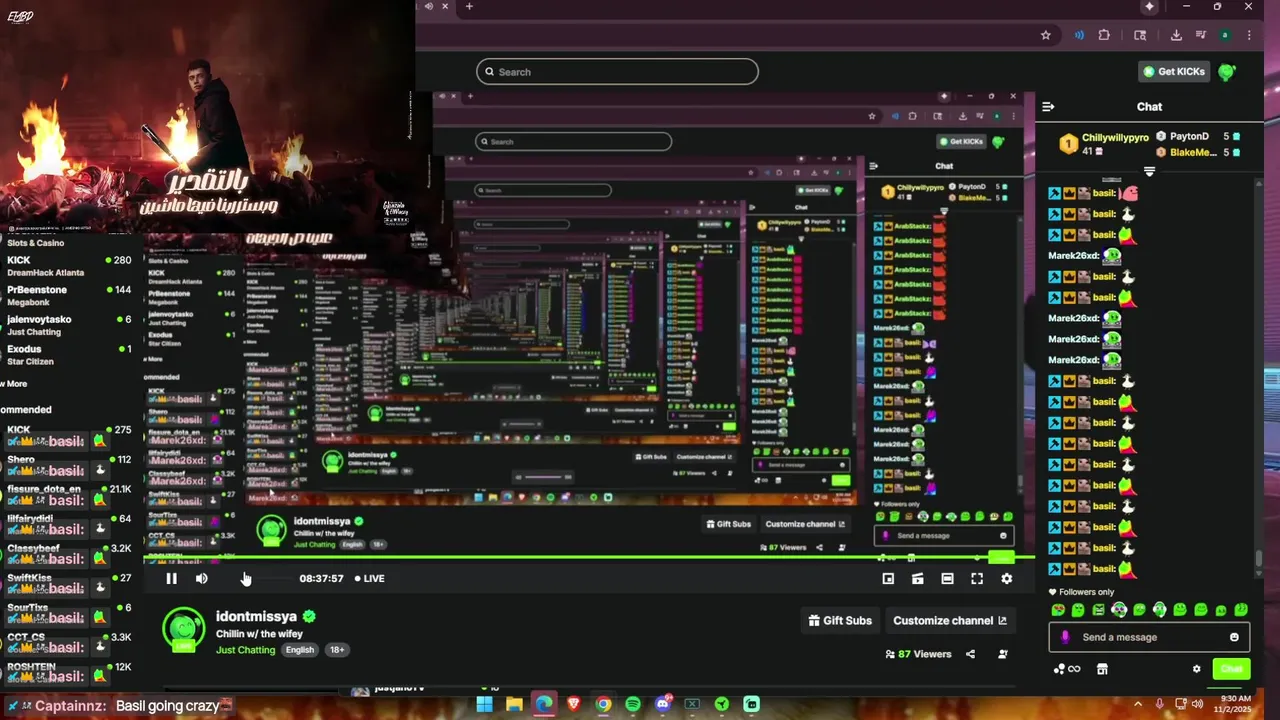Click main page Customize channel button
The image size is (1280, 720).
click(950, 620)
